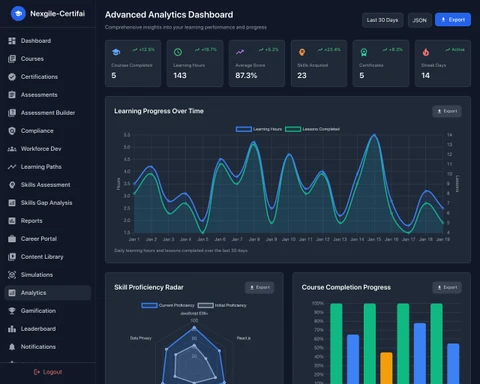Export the Learning Progress Over Time chart
The height and width of the screenshot is (384, 480).
coord(447,111)
